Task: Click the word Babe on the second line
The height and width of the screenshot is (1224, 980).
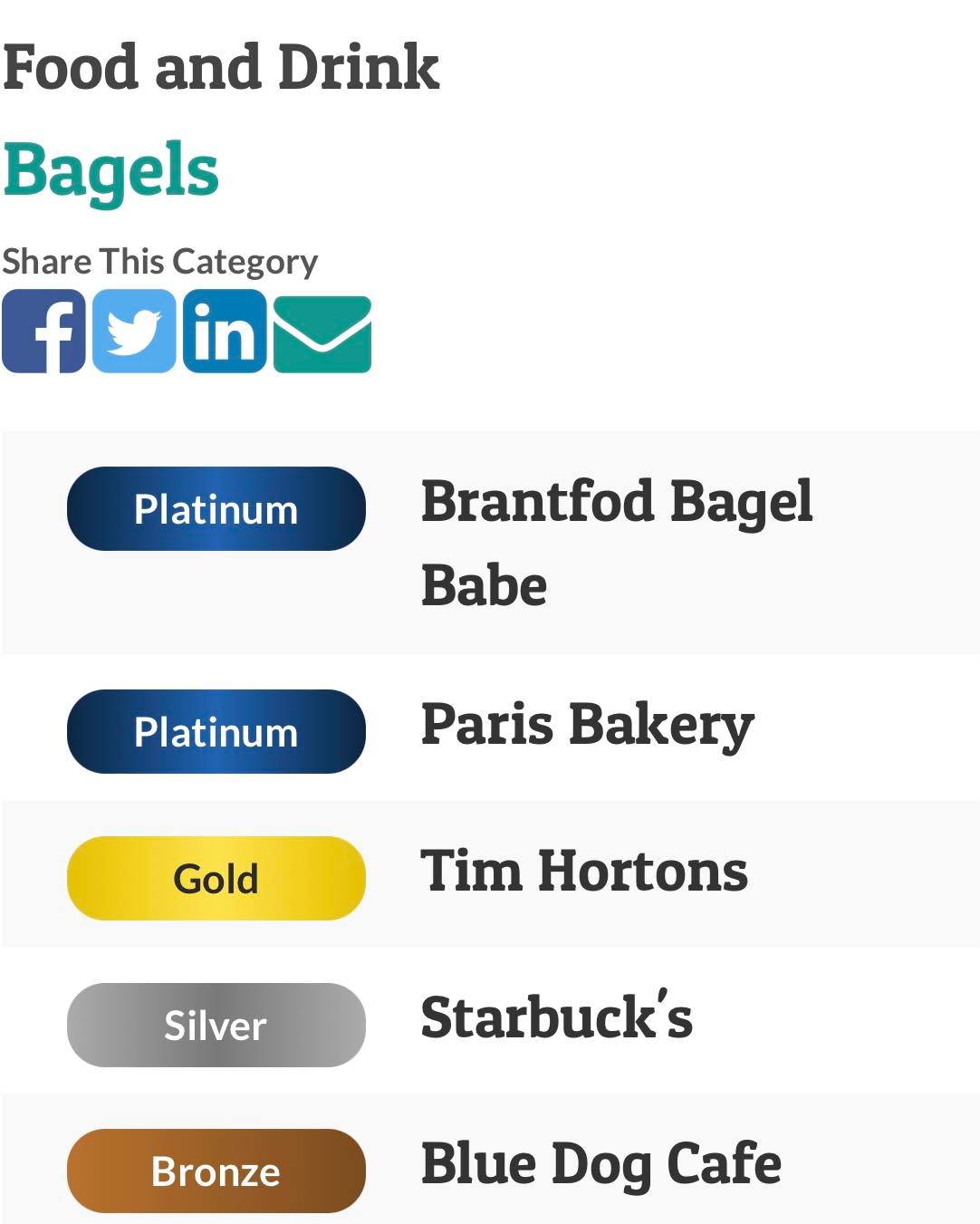Action: click(484, 586)
